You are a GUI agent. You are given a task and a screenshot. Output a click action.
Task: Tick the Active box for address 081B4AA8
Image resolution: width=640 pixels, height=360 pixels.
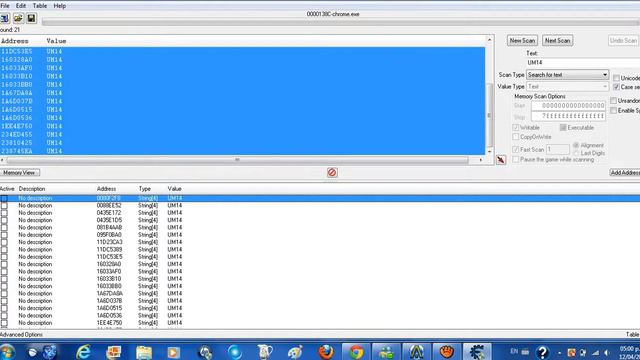click(x=4, y=228)
